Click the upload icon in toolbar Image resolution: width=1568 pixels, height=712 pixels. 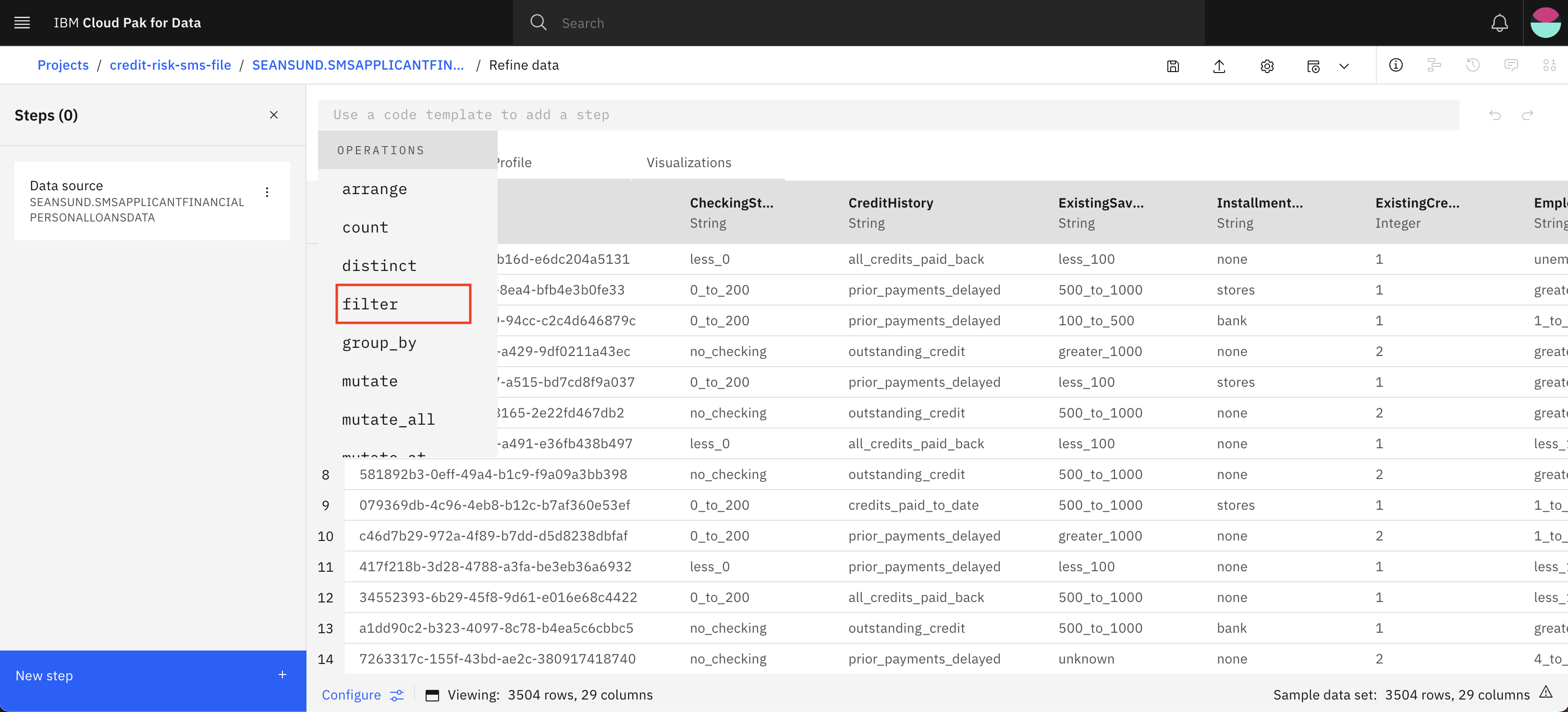pyautogui.click(x=1219, y=65)
